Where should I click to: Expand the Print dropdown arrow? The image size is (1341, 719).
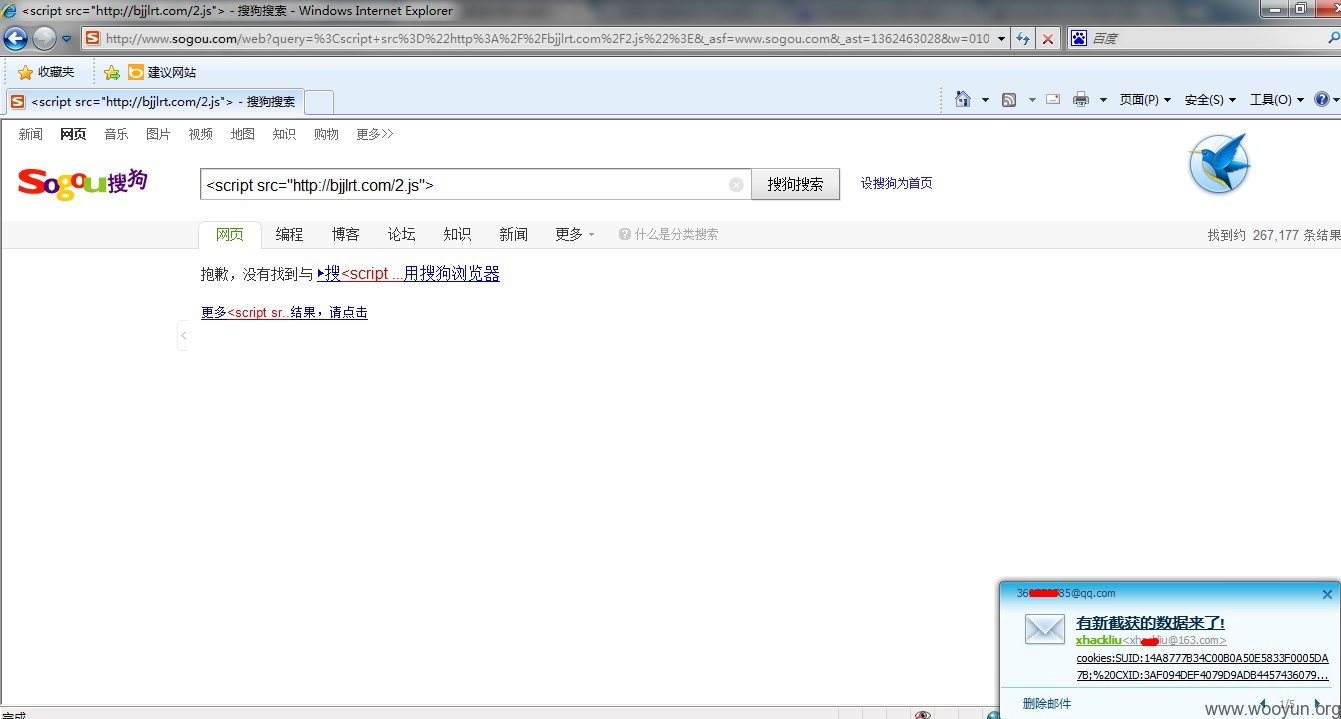click(x=1103, y=100)
